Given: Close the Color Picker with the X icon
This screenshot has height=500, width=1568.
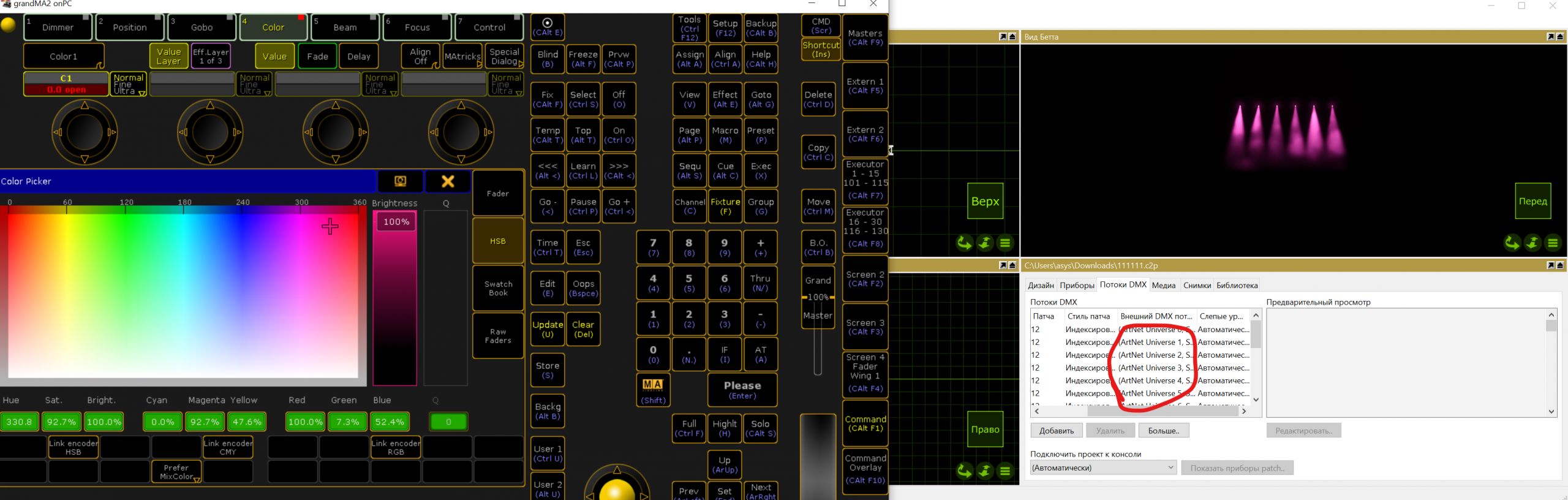Looking at the screenshot, I should coord(448,181).
